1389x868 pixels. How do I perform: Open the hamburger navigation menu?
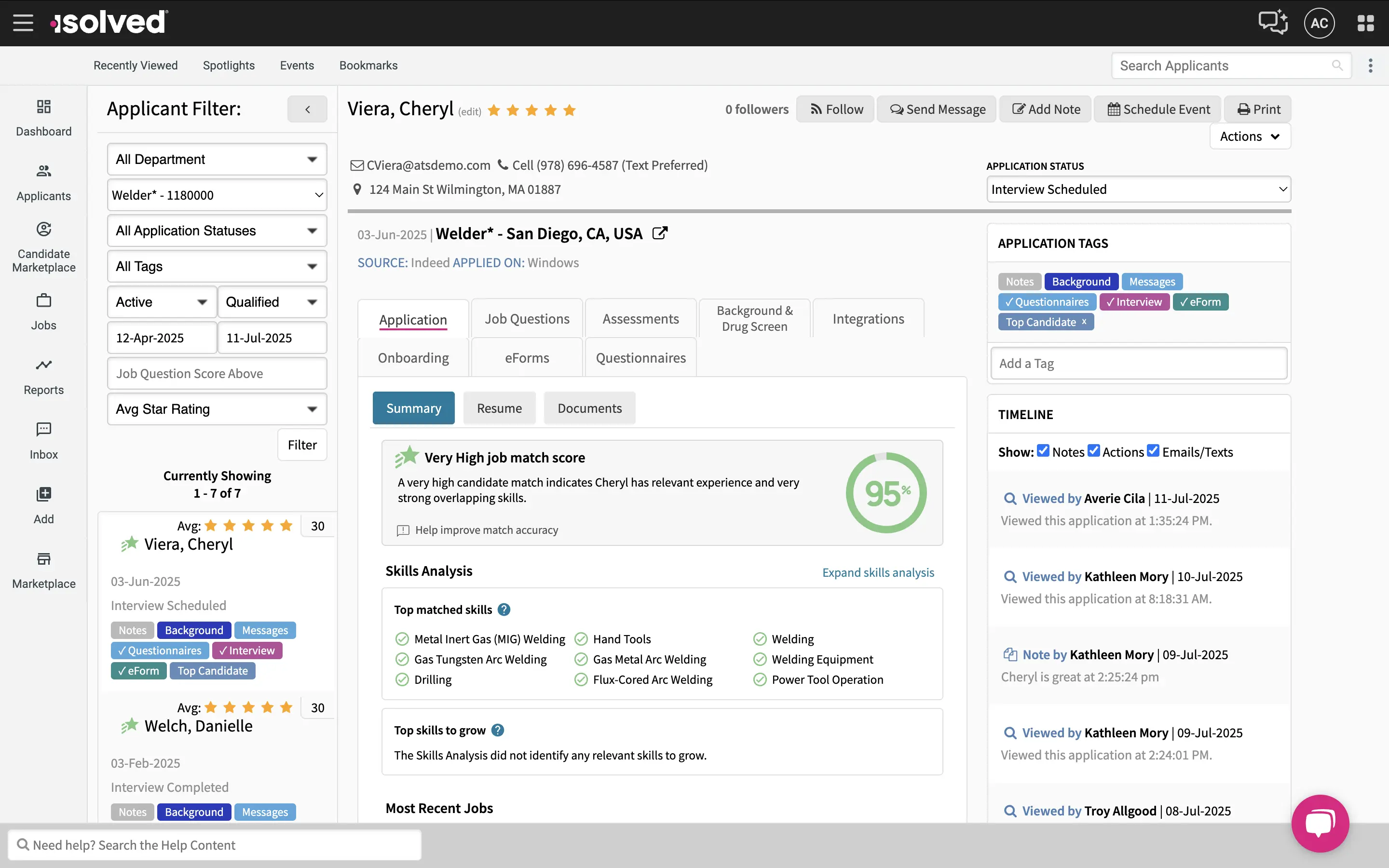pyautogui.click(x=23, y=23)
